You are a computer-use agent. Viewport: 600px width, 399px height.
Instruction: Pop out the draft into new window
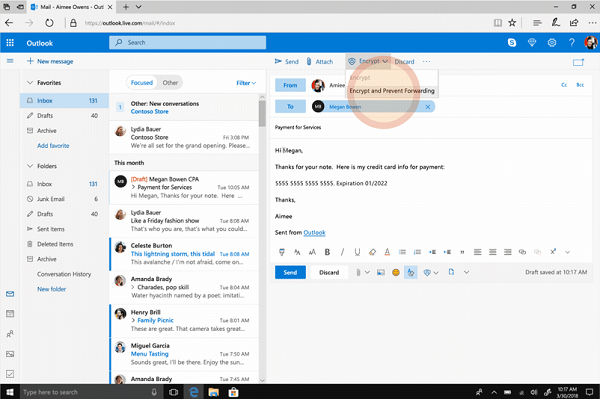point(578,62)
